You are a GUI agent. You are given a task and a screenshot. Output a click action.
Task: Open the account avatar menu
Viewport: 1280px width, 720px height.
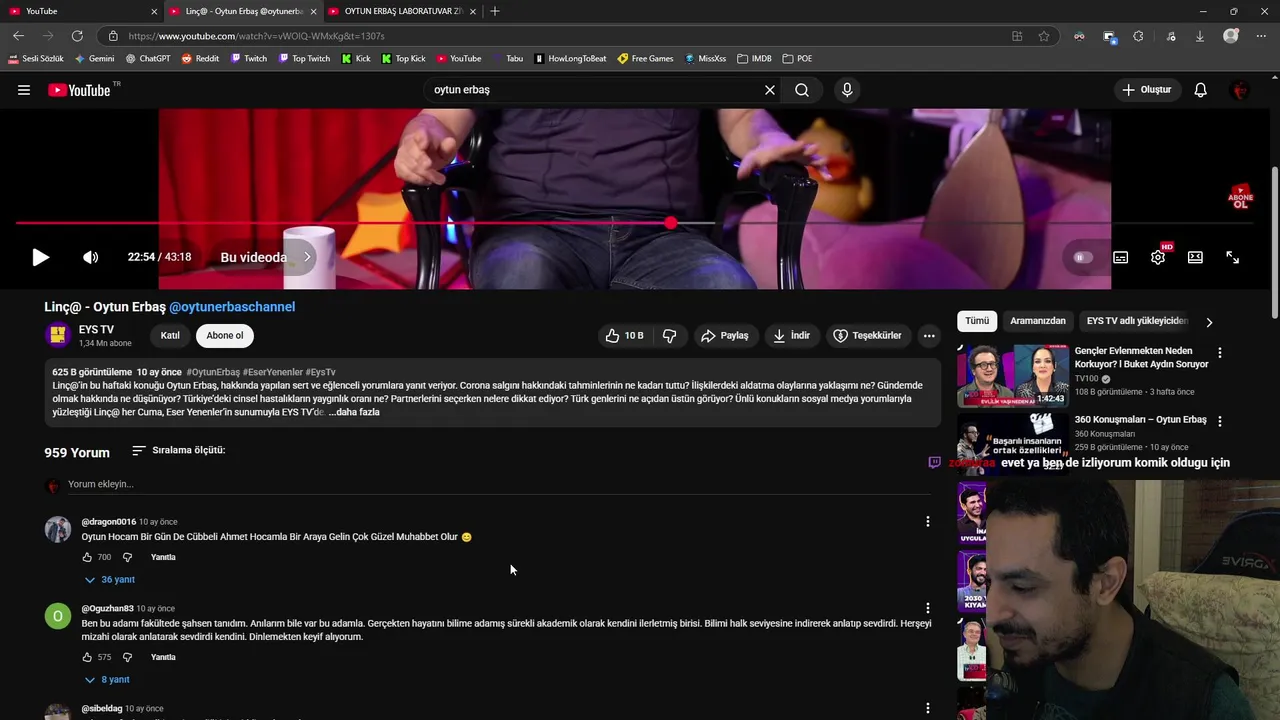coord(1241,90)
